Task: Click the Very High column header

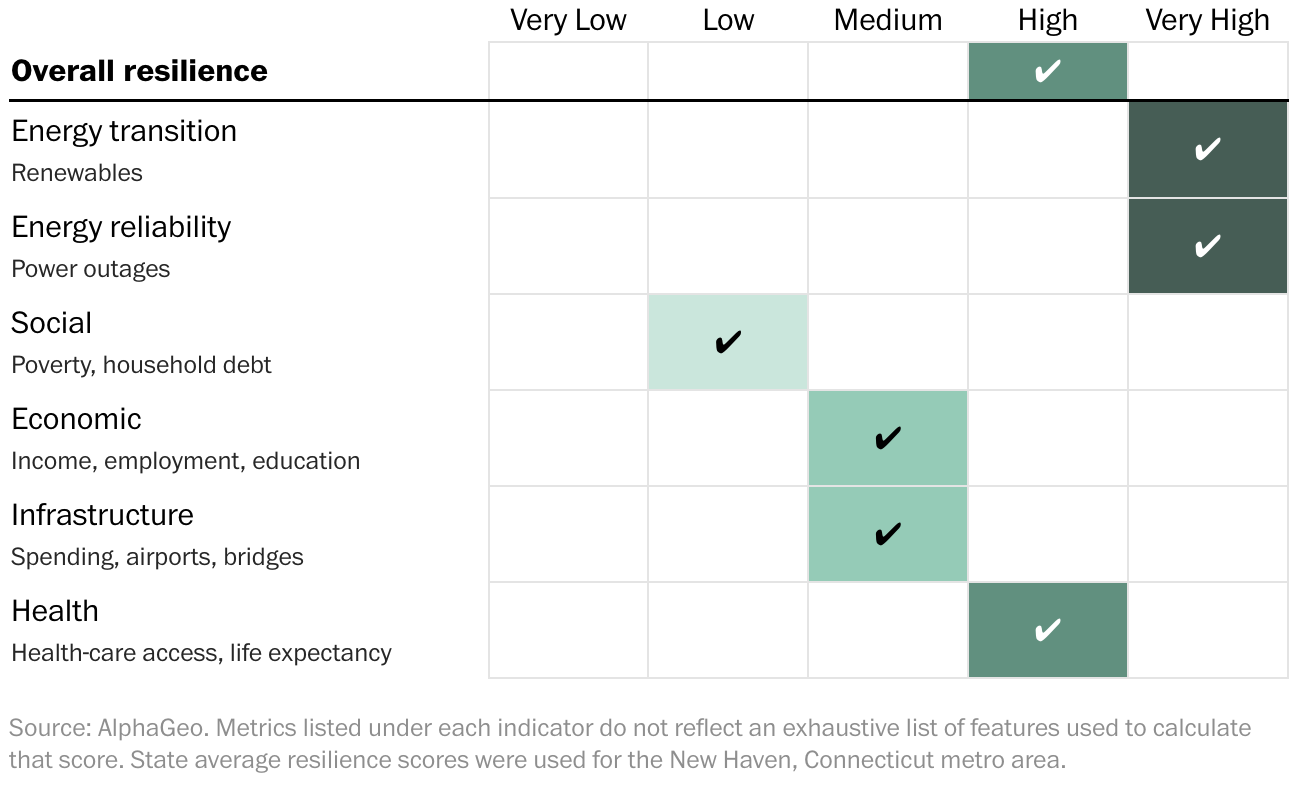Action: point(1208,20)
